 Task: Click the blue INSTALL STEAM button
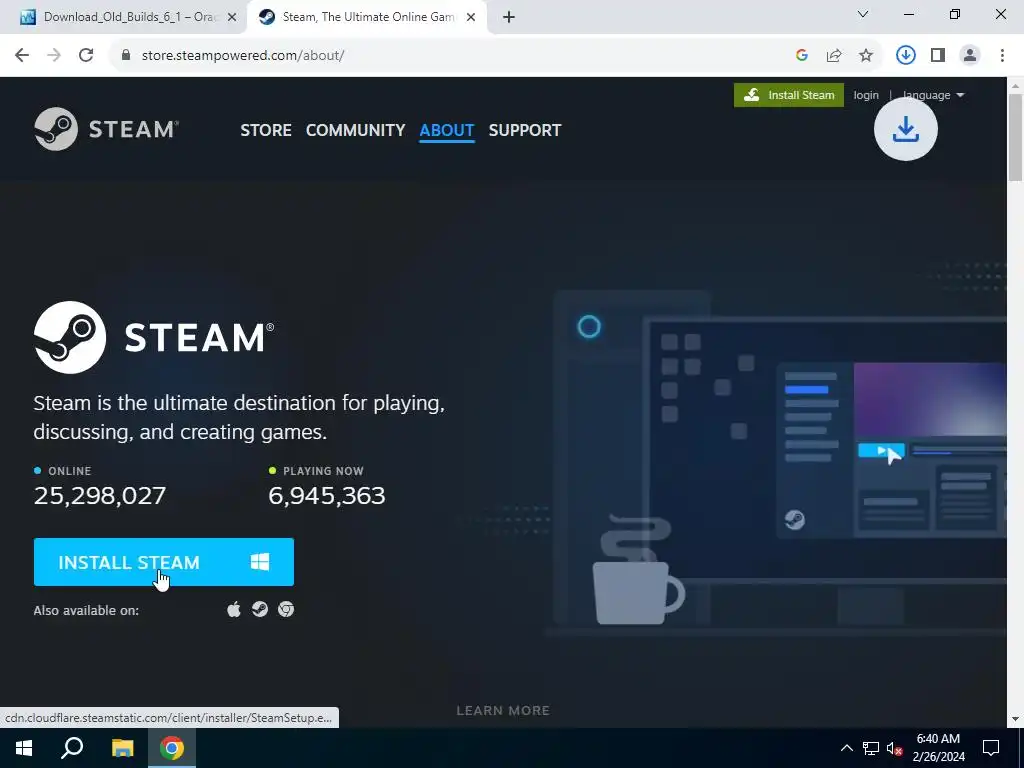tap(163, 562)
